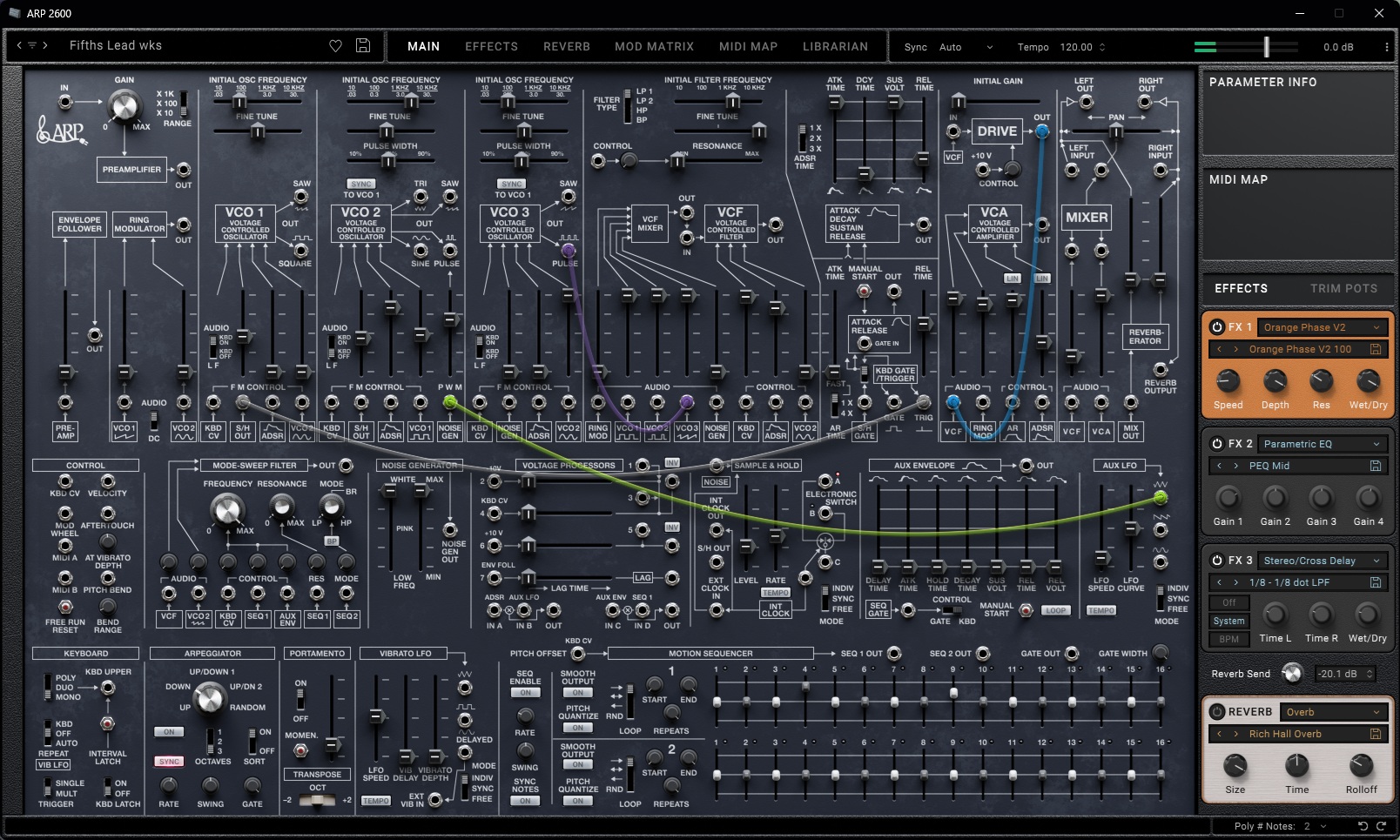Open the Sync Auto dropdown
The image size is (1400, 840).
(x=966, y=47)
